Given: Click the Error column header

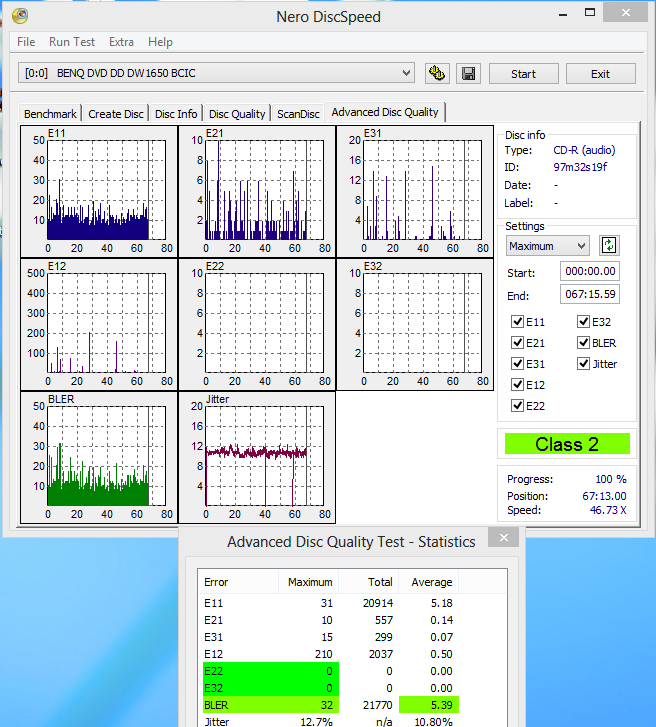Looking at the screenshot, I should point(238,582).
